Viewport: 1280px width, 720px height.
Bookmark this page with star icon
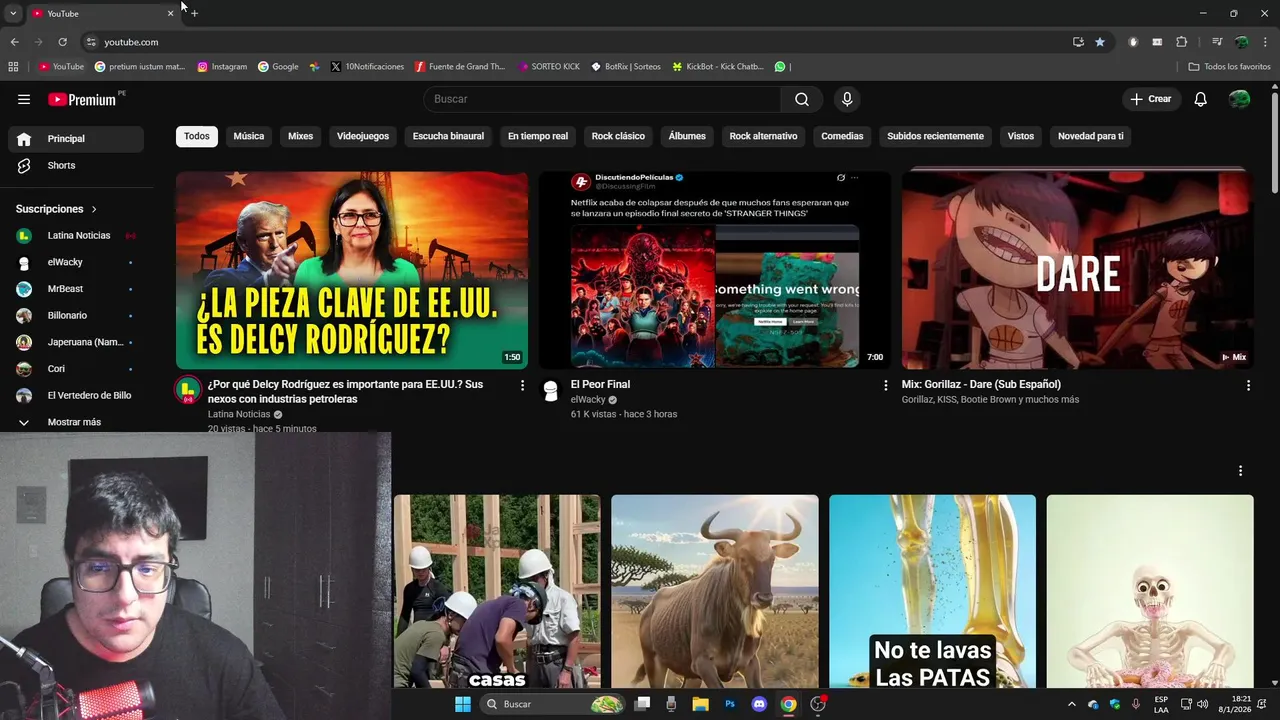(x=1100, y=42)
